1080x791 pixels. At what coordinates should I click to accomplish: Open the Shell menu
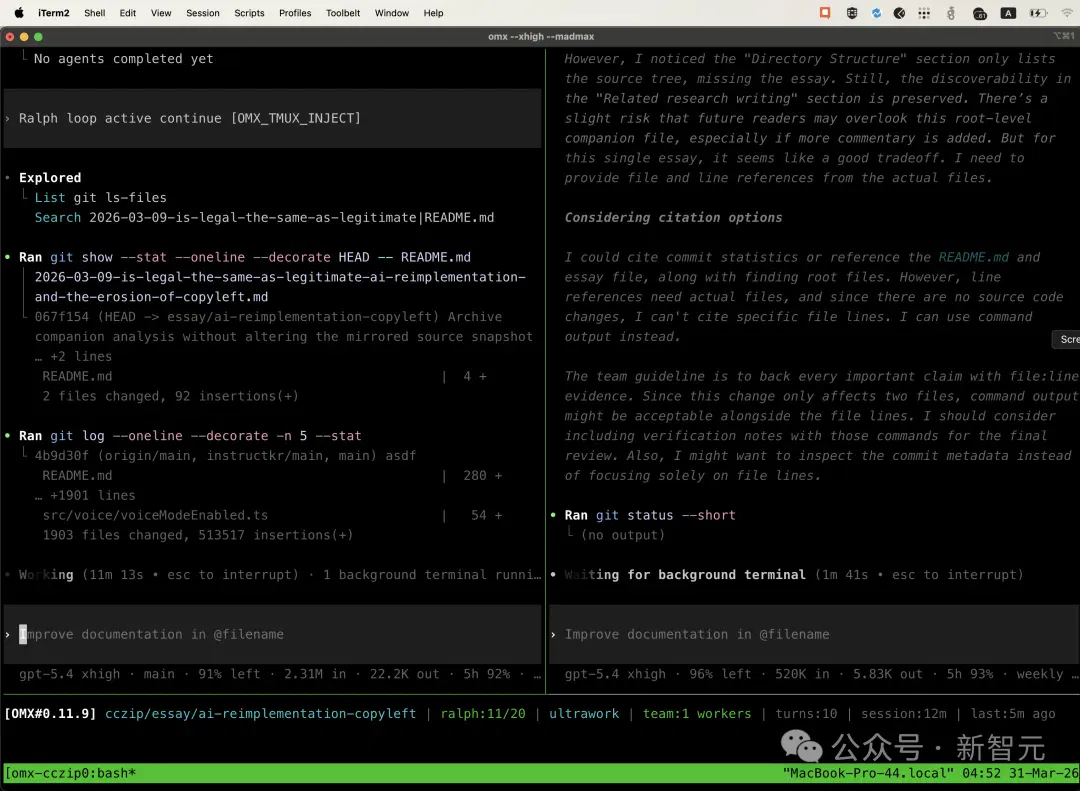94,12
